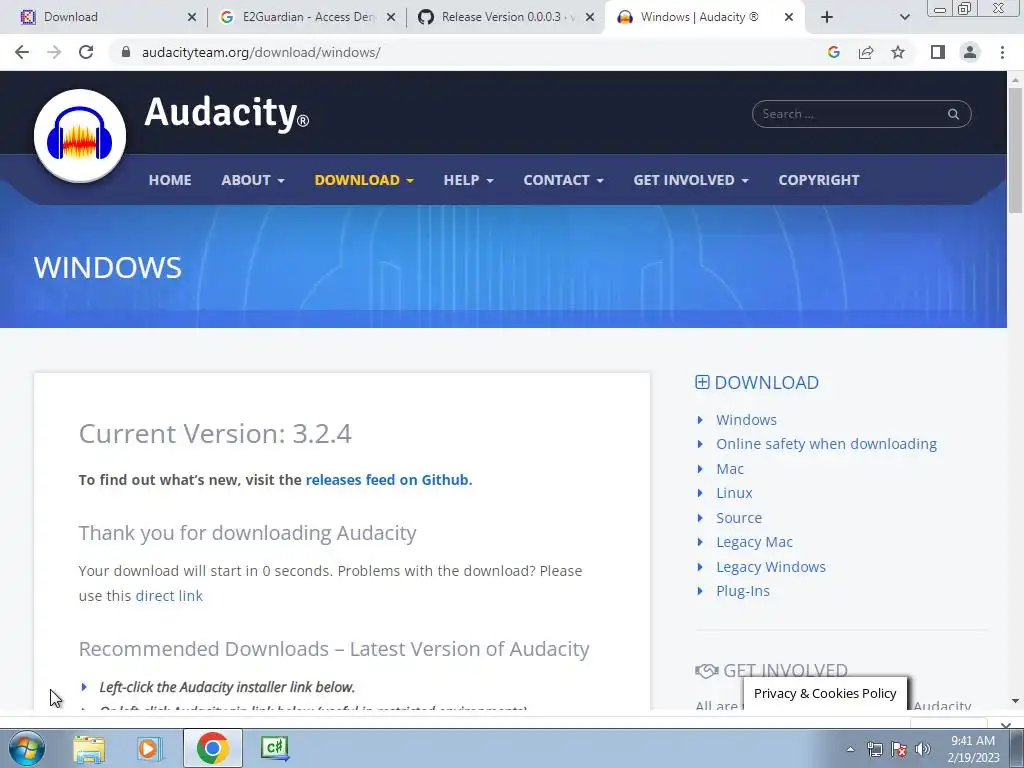Show hidden system tray icons
The image size is (1024, 768).
(x=850, y=749)
